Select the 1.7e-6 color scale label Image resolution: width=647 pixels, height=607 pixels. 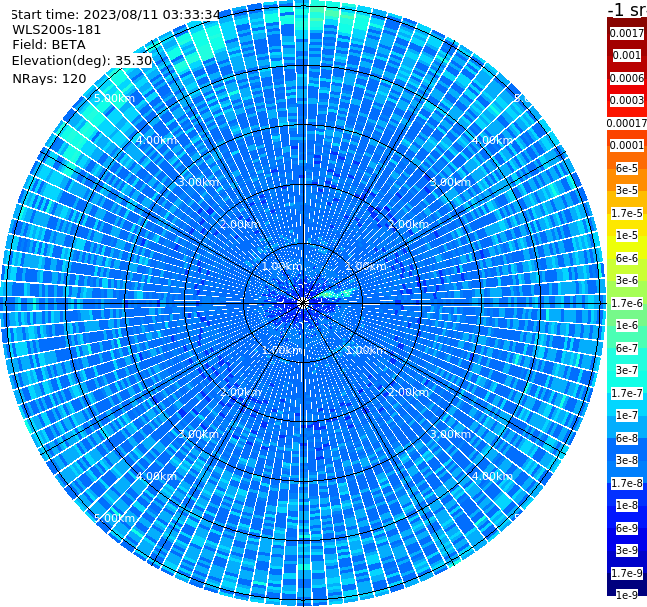627,303
